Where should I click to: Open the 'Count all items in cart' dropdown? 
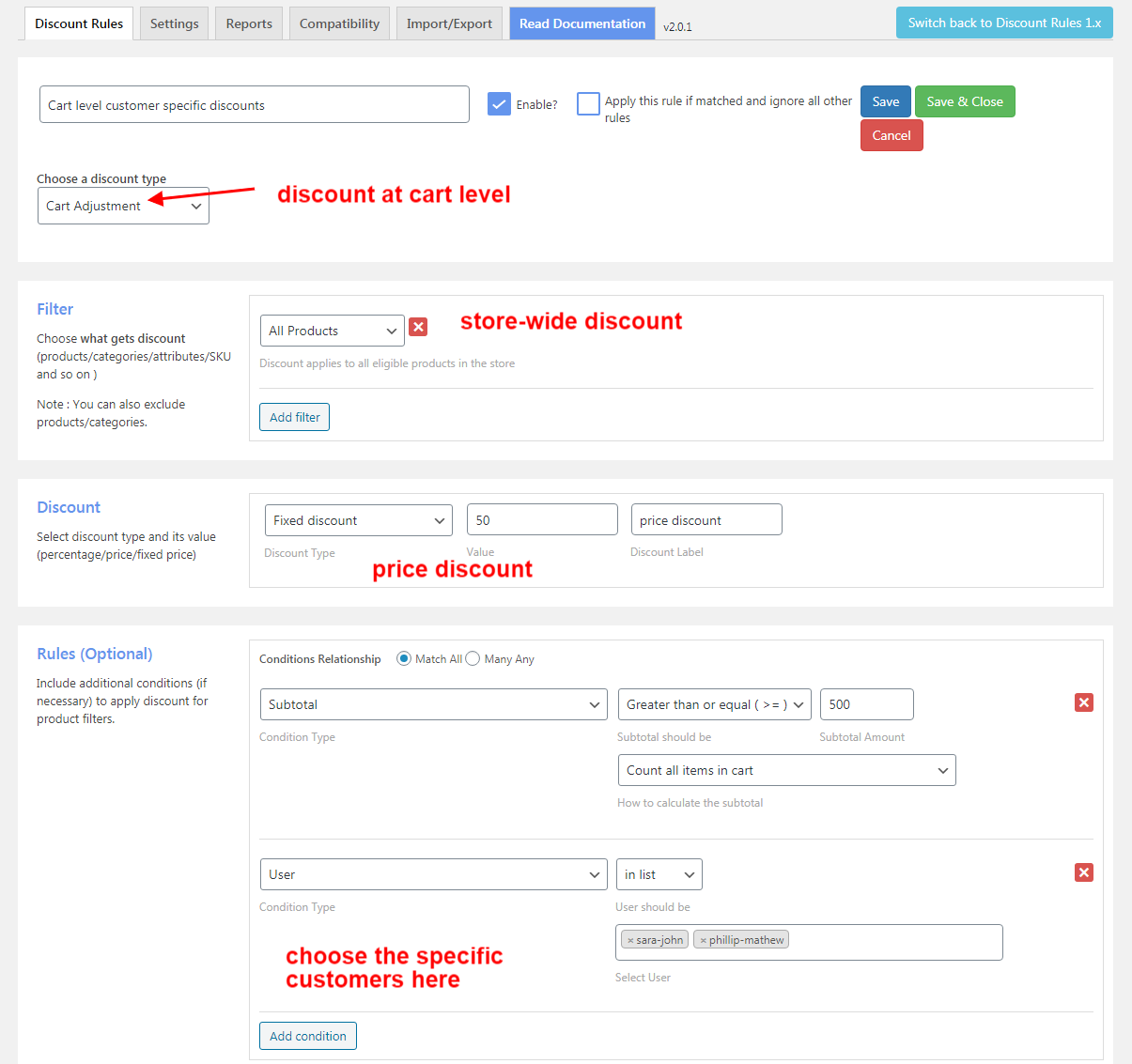(786, 770)
